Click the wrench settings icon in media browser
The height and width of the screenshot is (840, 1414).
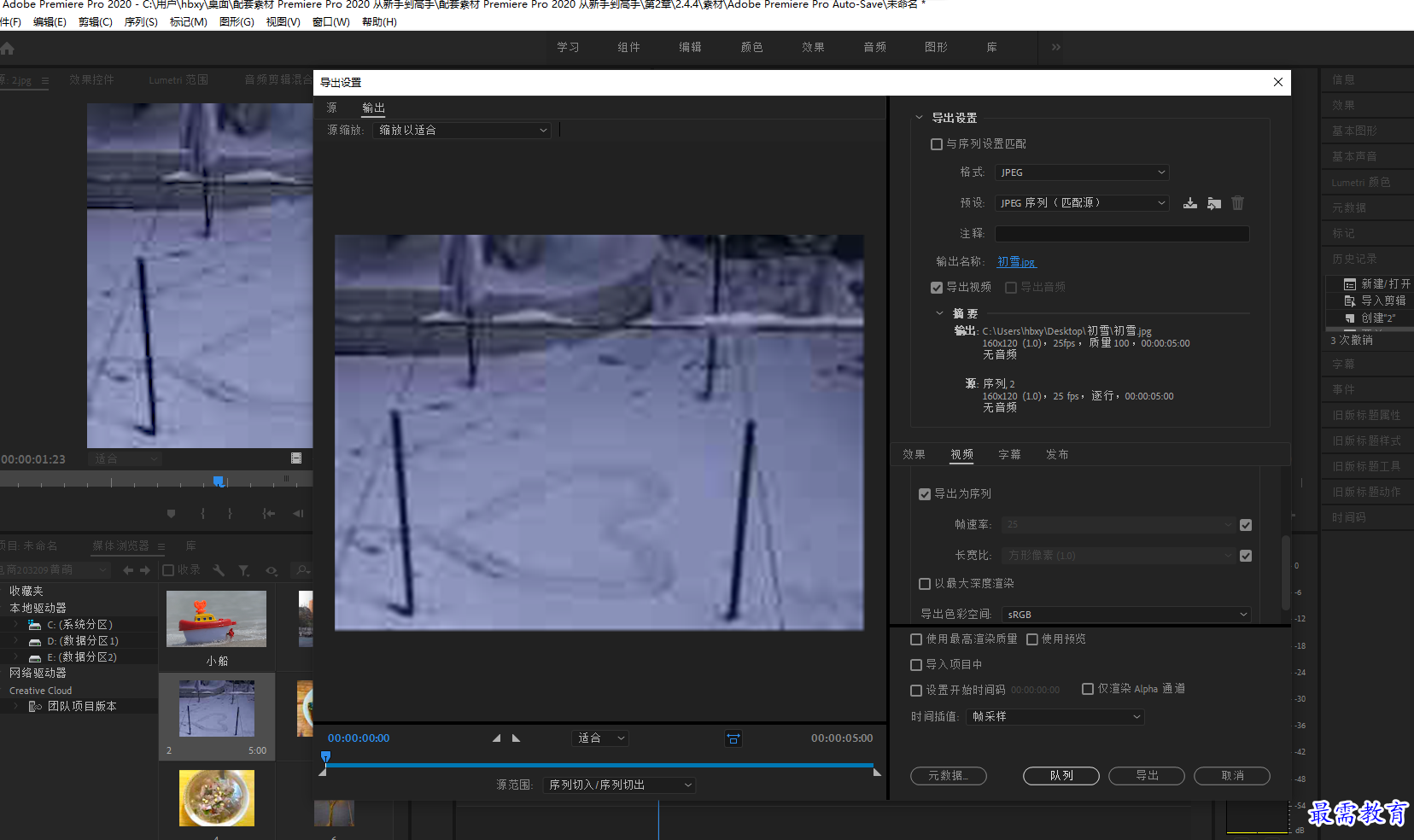pyautogui.click(x=219, y=570)
